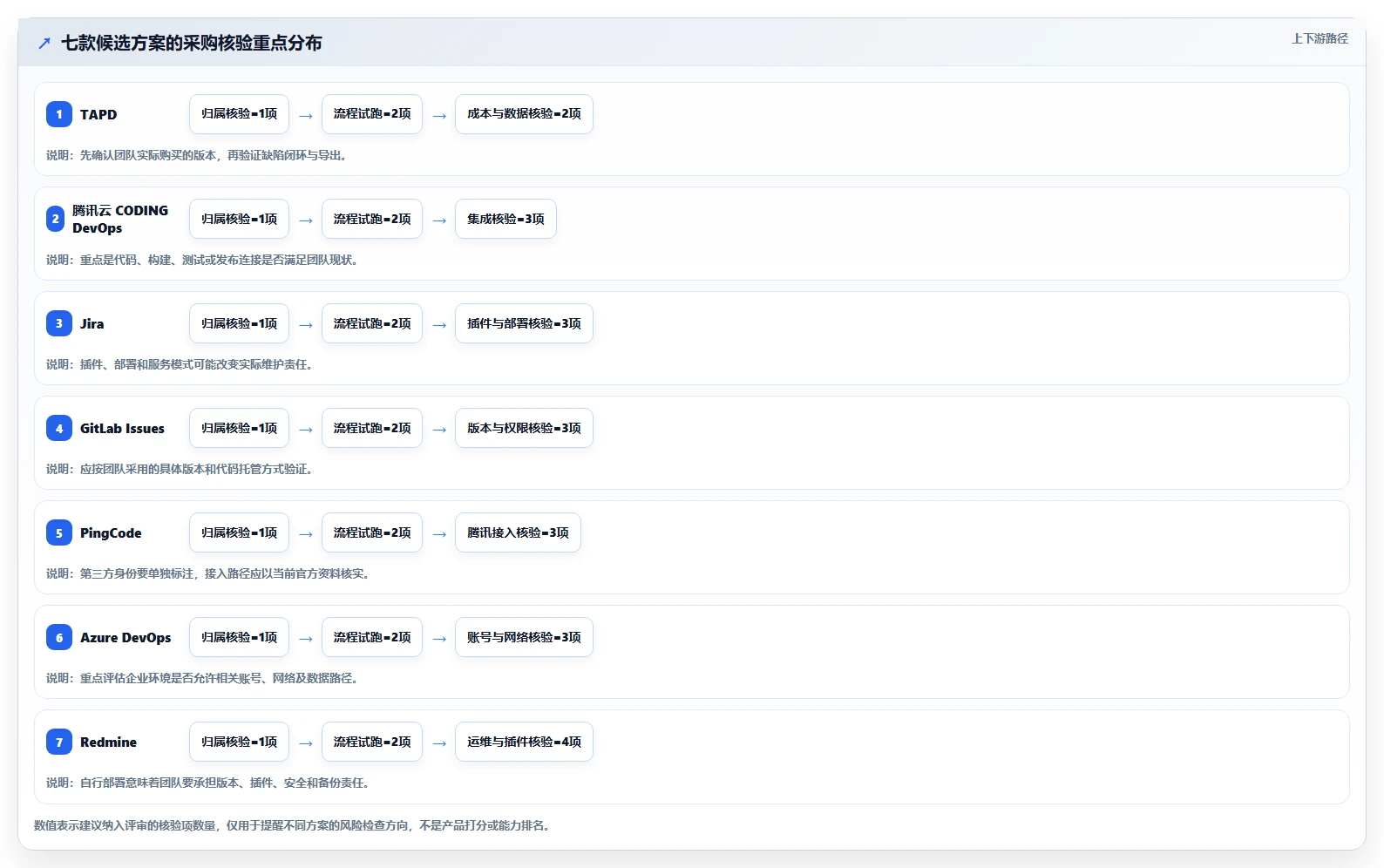The height and width of the screenshot is (868, 1384).
Task: Click 流程试跑=2项 chip in GitLab Issues row
Action: point(372,428)
